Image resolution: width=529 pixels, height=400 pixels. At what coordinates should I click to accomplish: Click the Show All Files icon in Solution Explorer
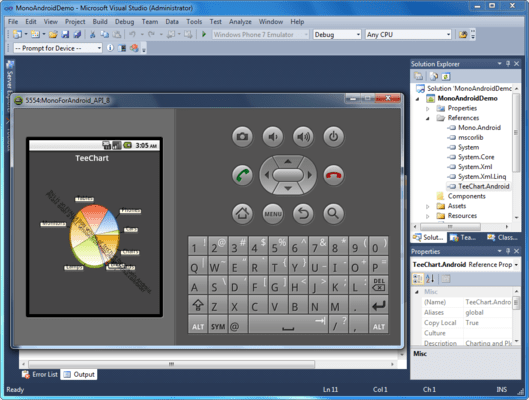[x=434, y=77]
